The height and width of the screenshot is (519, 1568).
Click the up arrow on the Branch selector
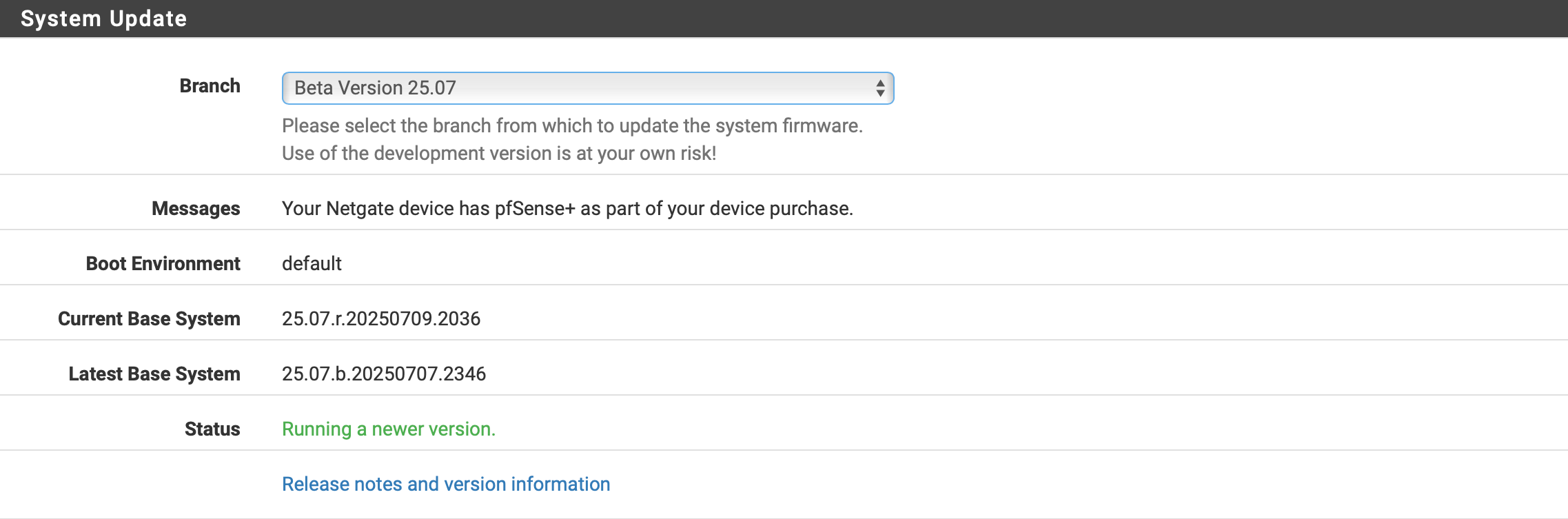pos(880,83)
